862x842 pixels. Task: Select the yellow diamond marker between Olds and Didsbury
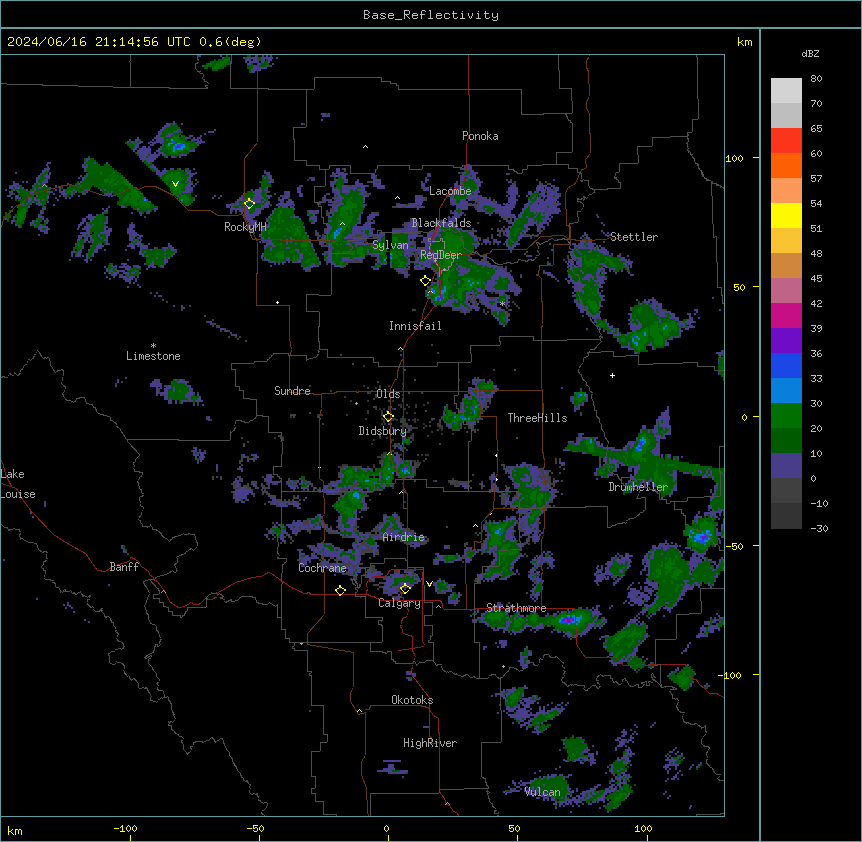click(388, 417)
